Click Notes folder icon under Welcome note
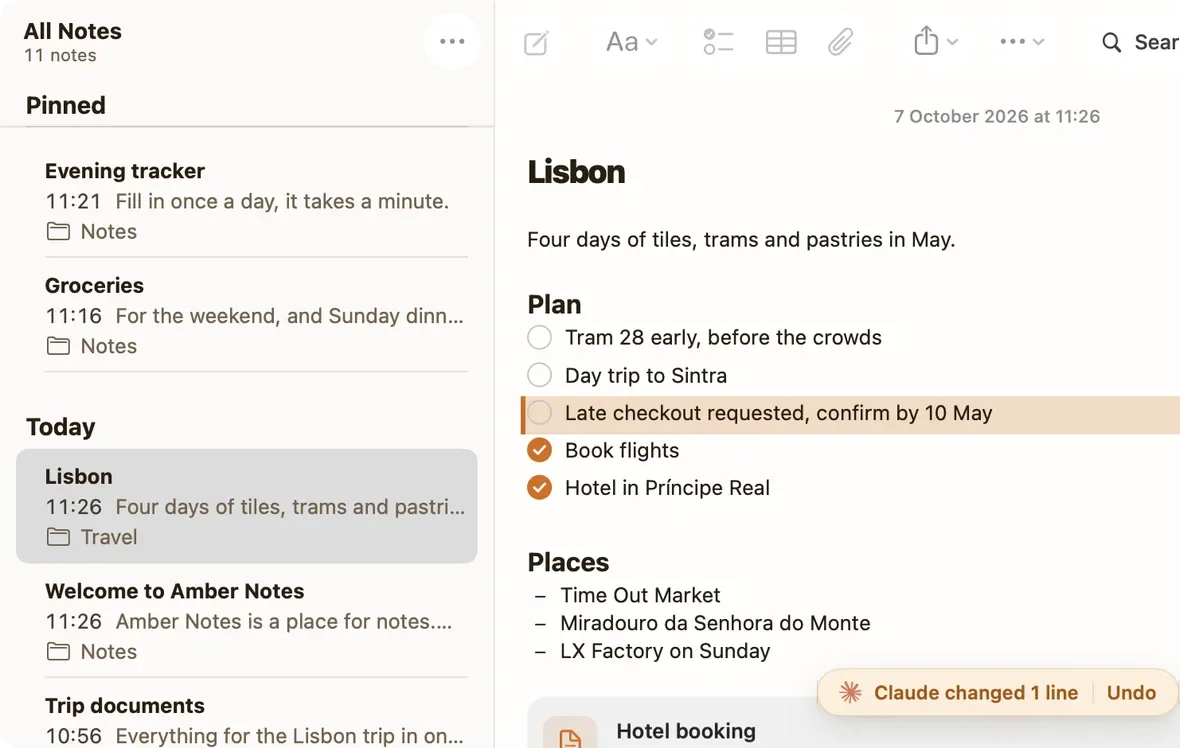Screen dimensions: 1180x748 [x=58, y=651]
